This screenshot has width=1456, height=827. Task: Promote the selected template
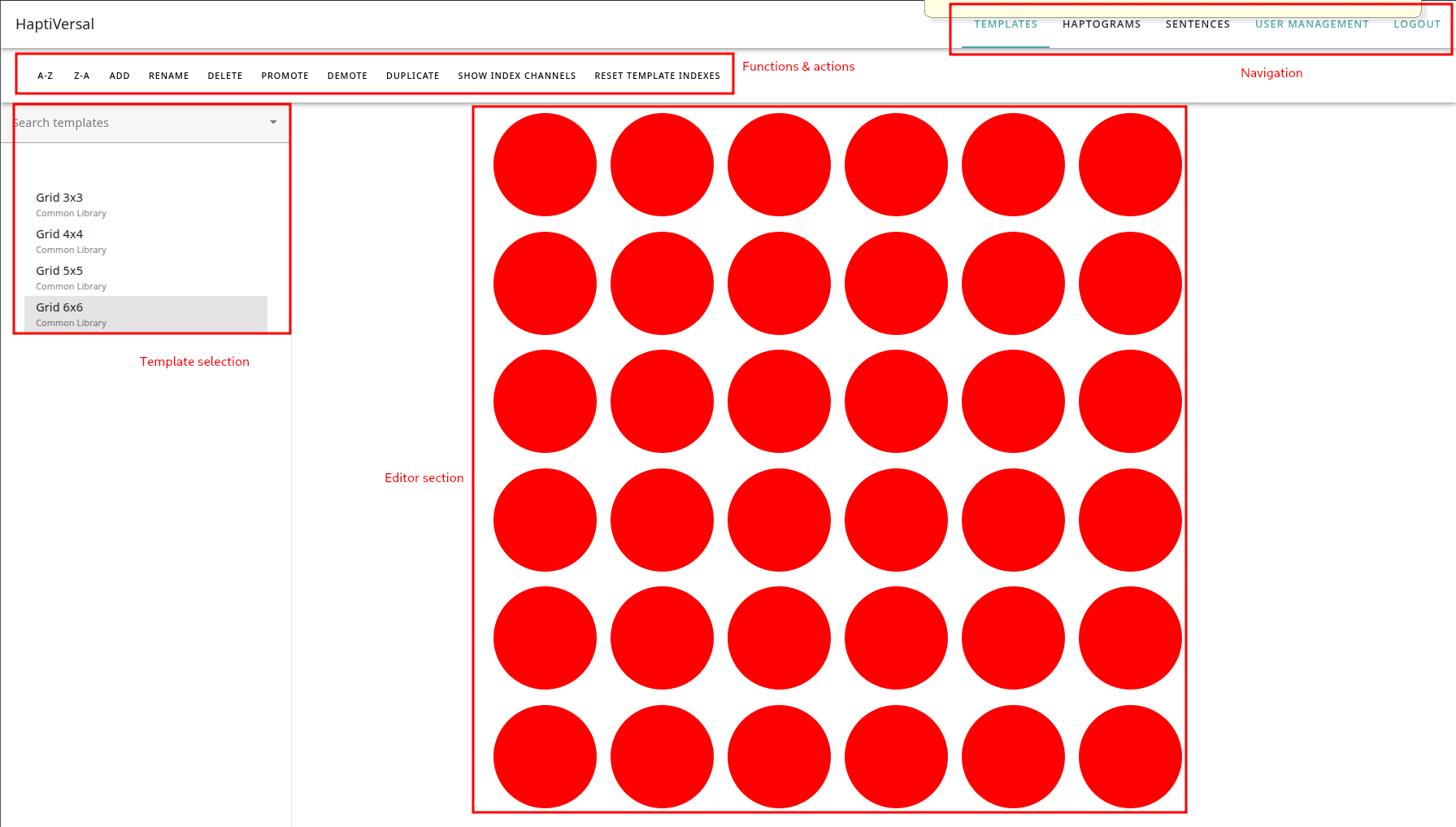[285, 75]
